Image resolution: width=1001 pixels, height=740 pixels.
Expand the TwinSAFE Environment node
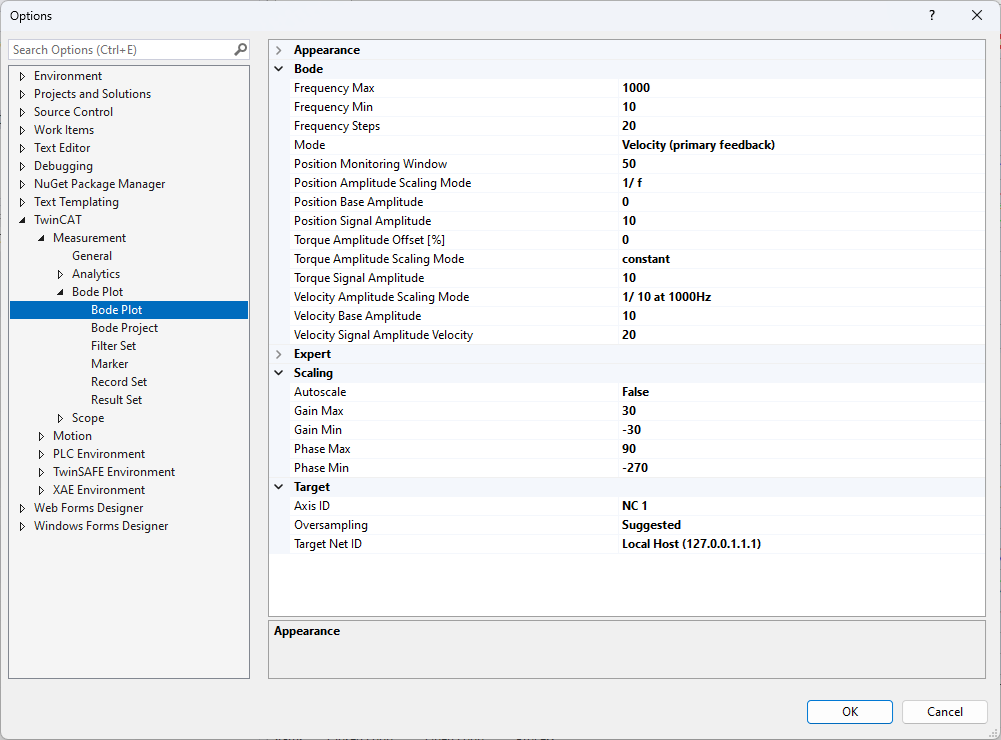(x=41, y=472)
